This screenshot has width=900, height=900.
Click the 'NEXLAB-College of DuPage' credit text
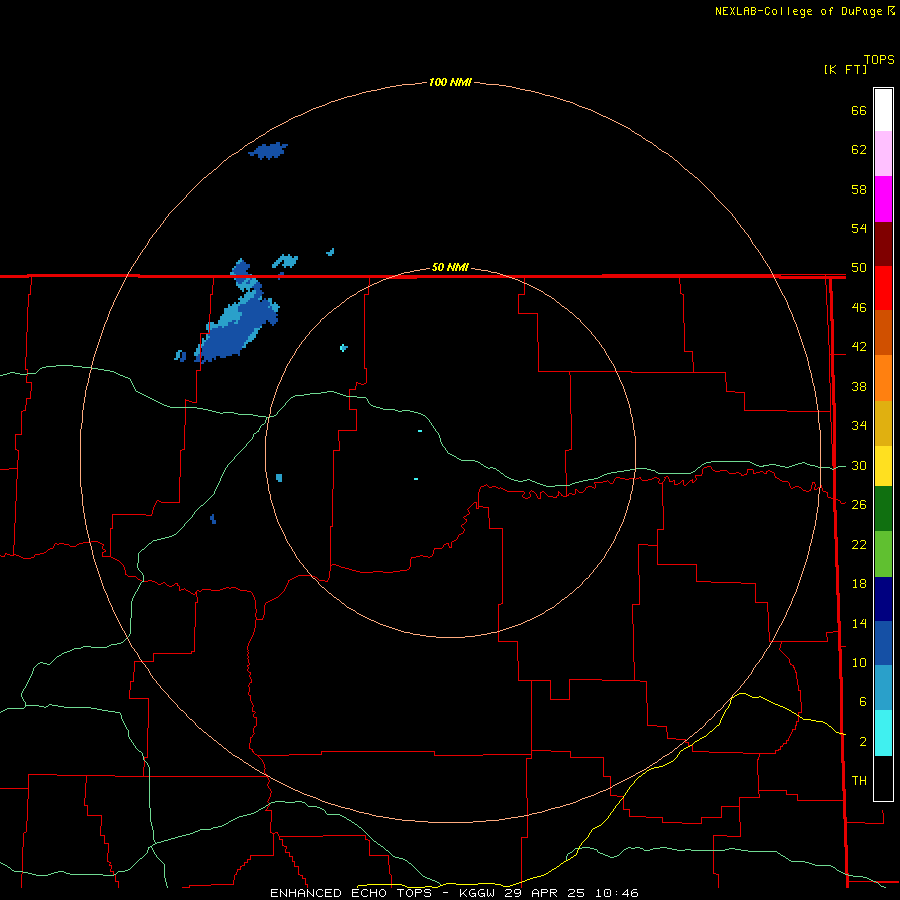pos(798,11)
